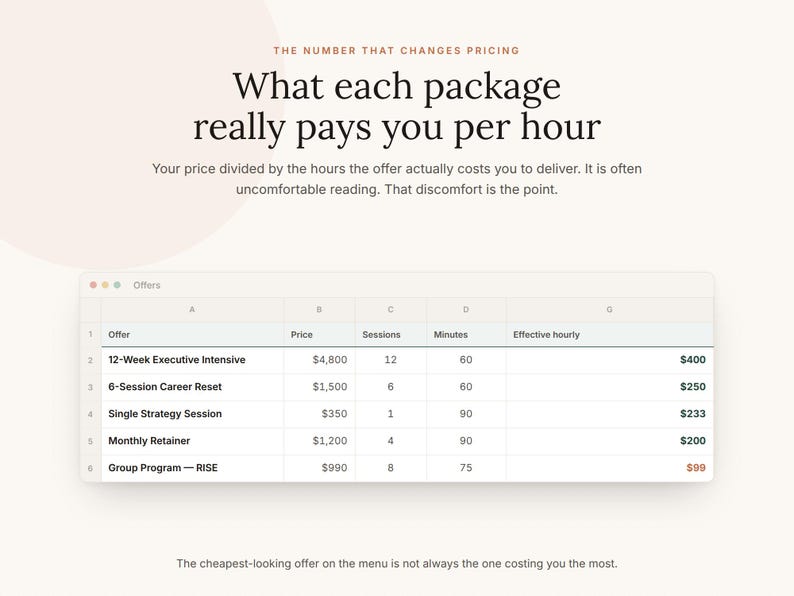Click the yellow window dot
This screenshot has width=794, height=596.
105,285
